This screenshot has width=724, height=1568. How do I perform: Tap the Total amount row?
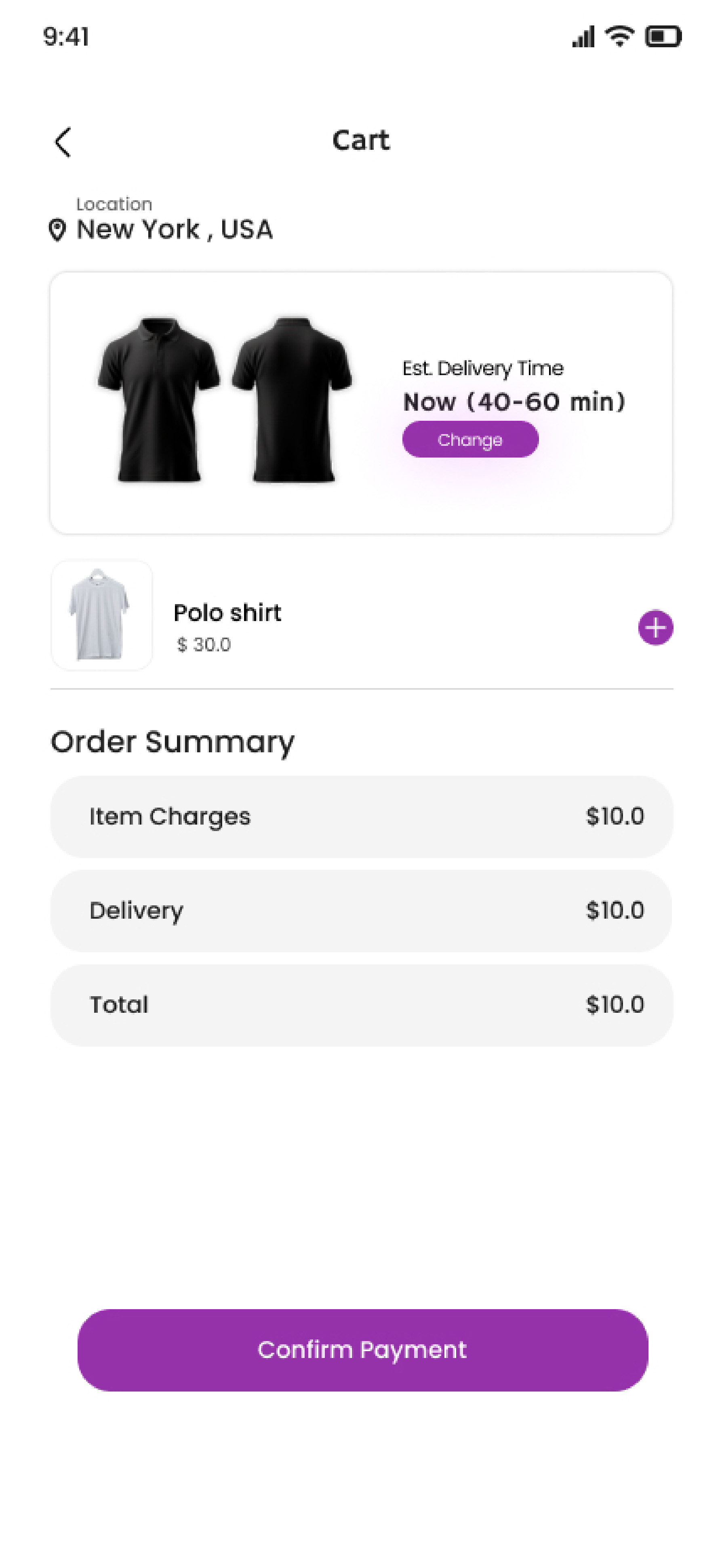362,1005
